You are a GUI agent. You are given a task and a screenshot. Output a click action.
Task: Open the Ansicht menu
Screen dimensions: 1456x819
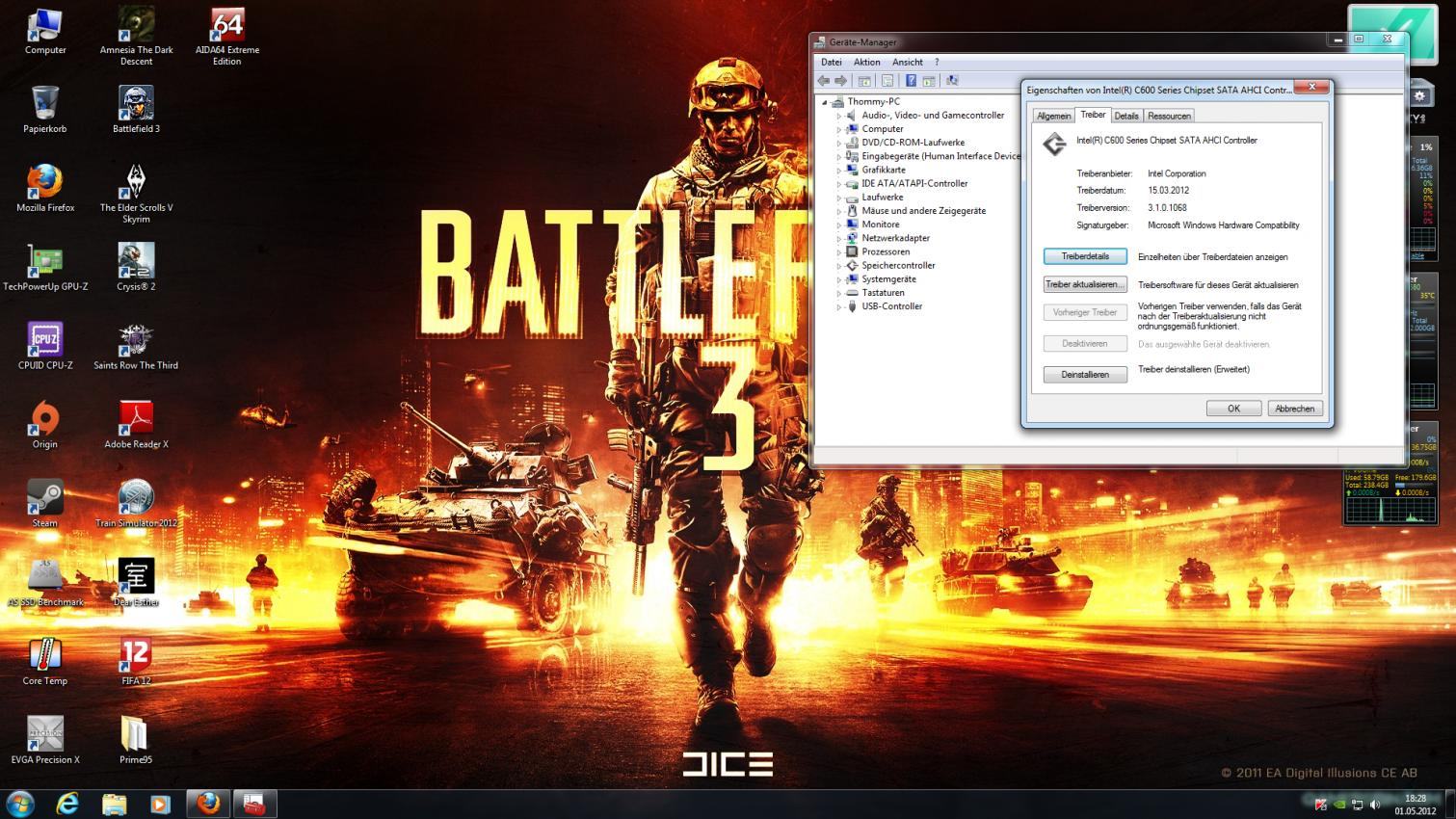pos(908,62)
